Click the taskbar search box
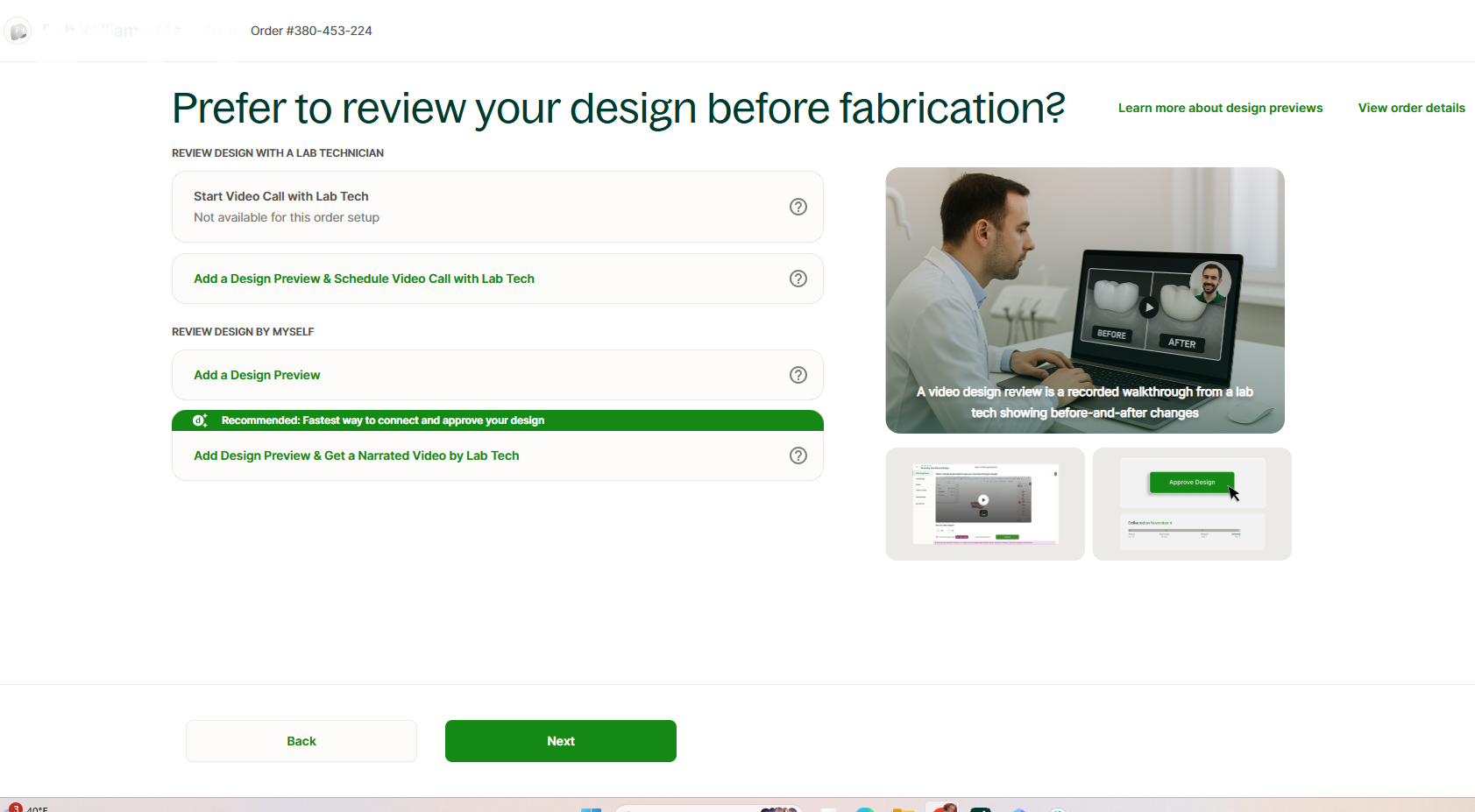Screen dimensions: 1475x812 (710, 808)
